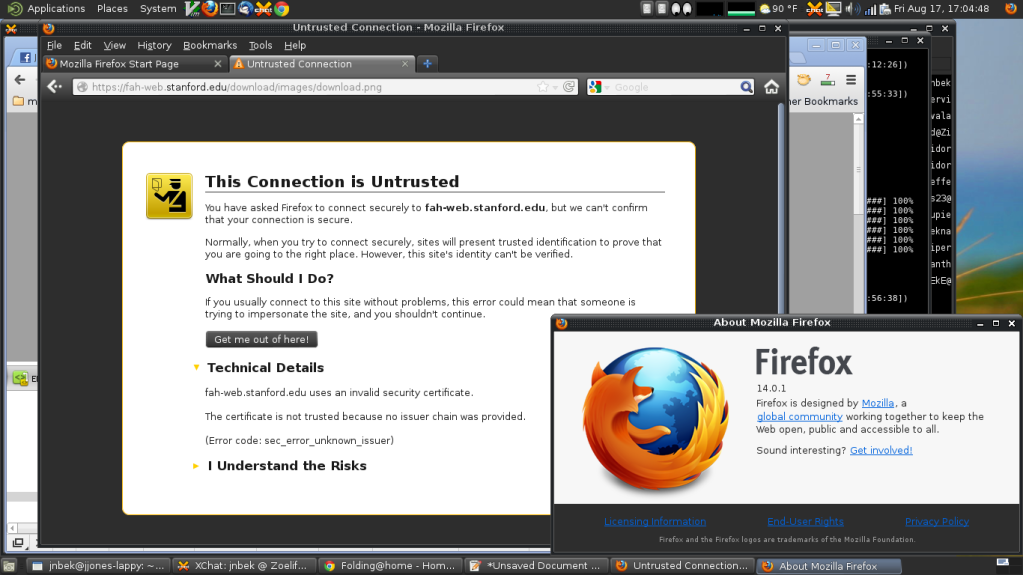Click the show desktop icon in bottom panel
This screenshot has height=575, width=1023.
click(x=9, y=566)
